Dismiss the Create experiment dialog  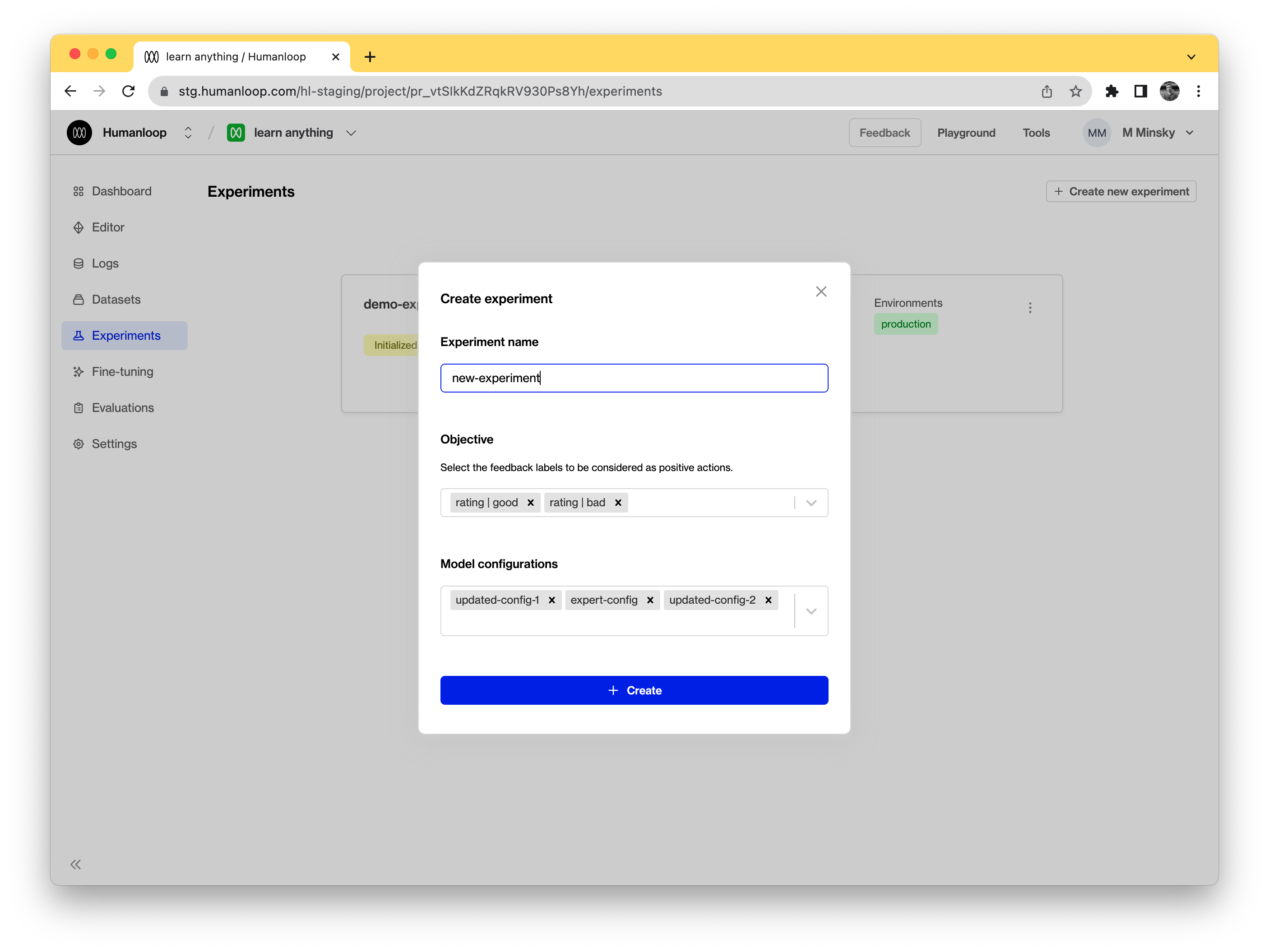820,291
